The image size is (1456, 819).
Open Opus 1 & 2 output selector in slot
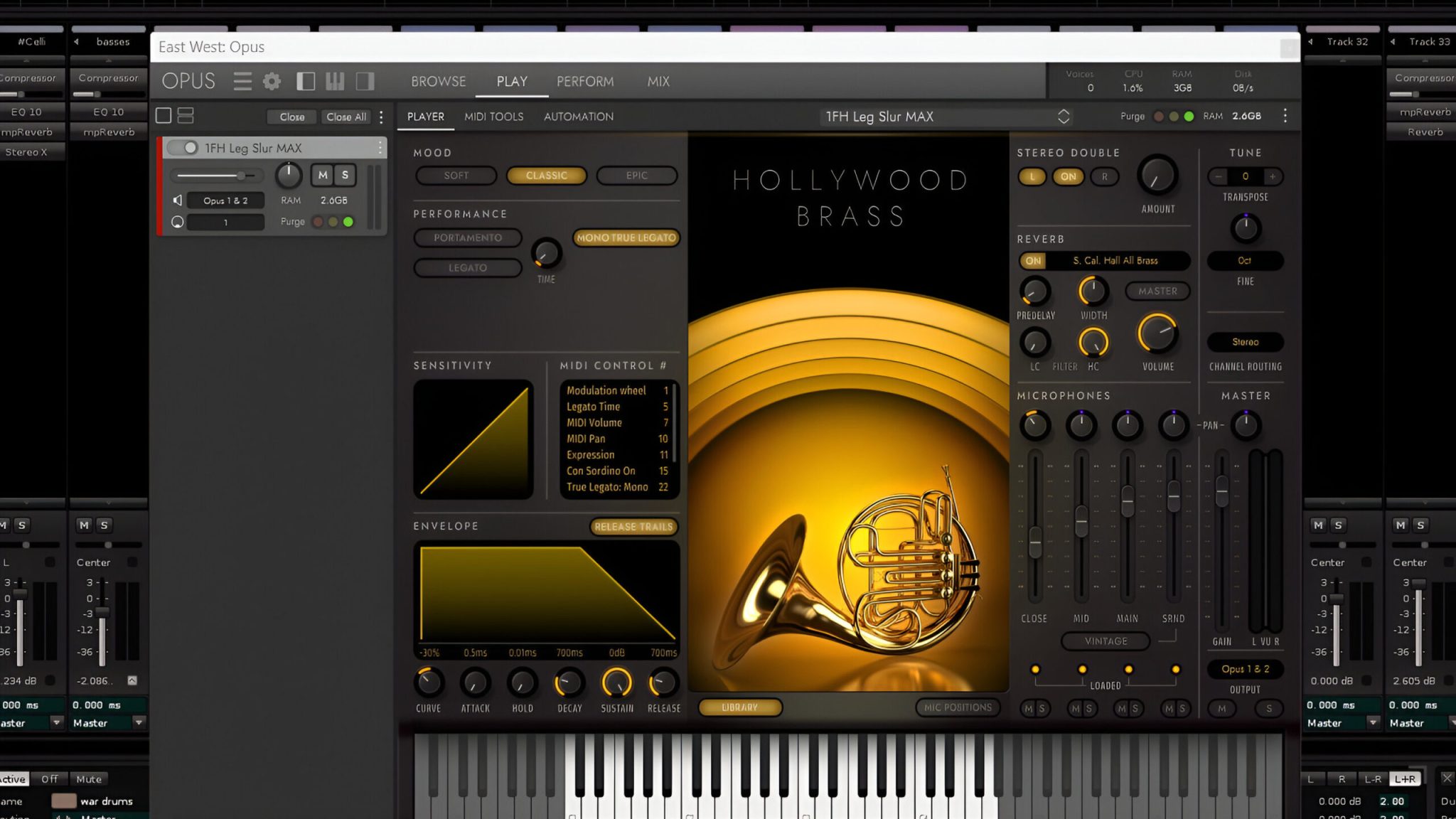click(x=225, y=200)
